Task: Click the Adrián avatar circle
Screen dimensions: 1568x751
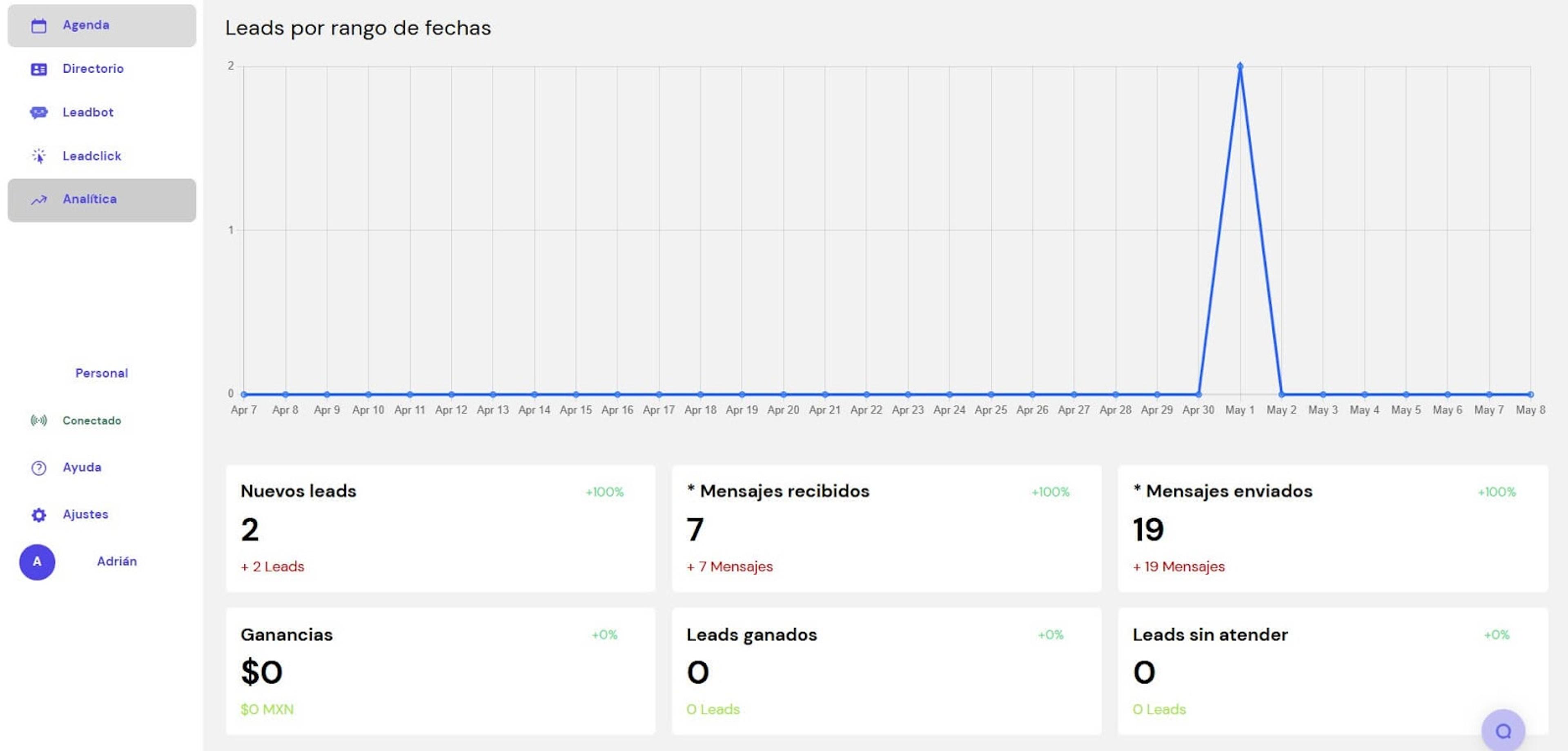Action: (37, 561)
